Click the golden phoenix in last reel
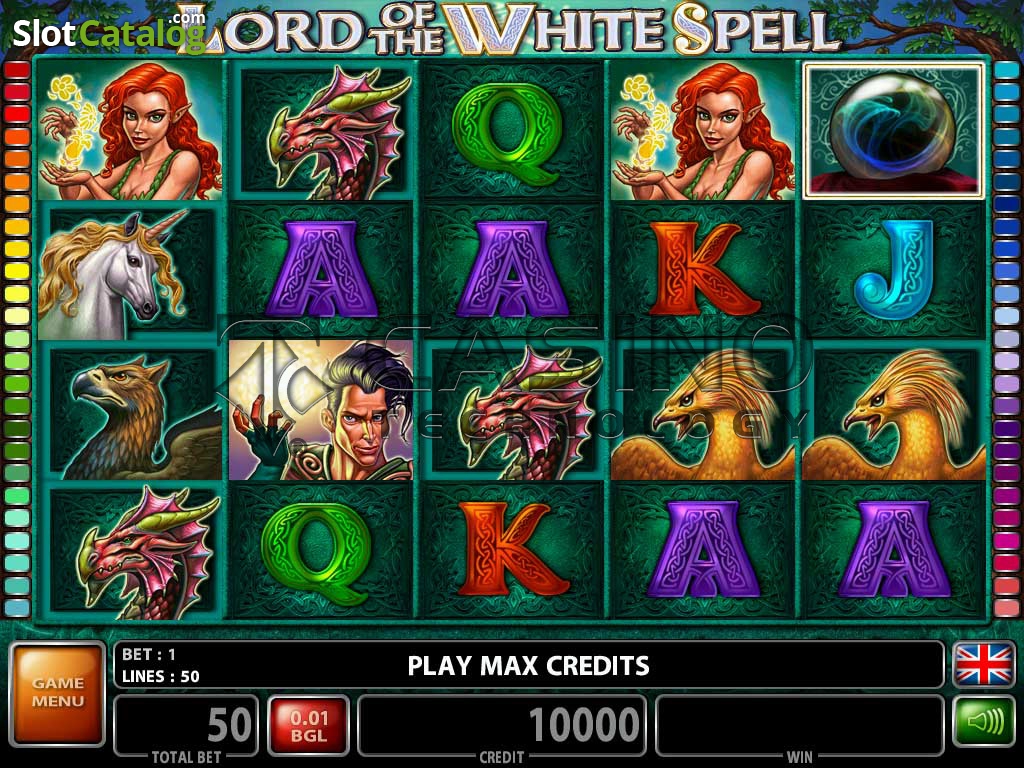Viewport: 1024px width, 768px height. pos(893,413)
